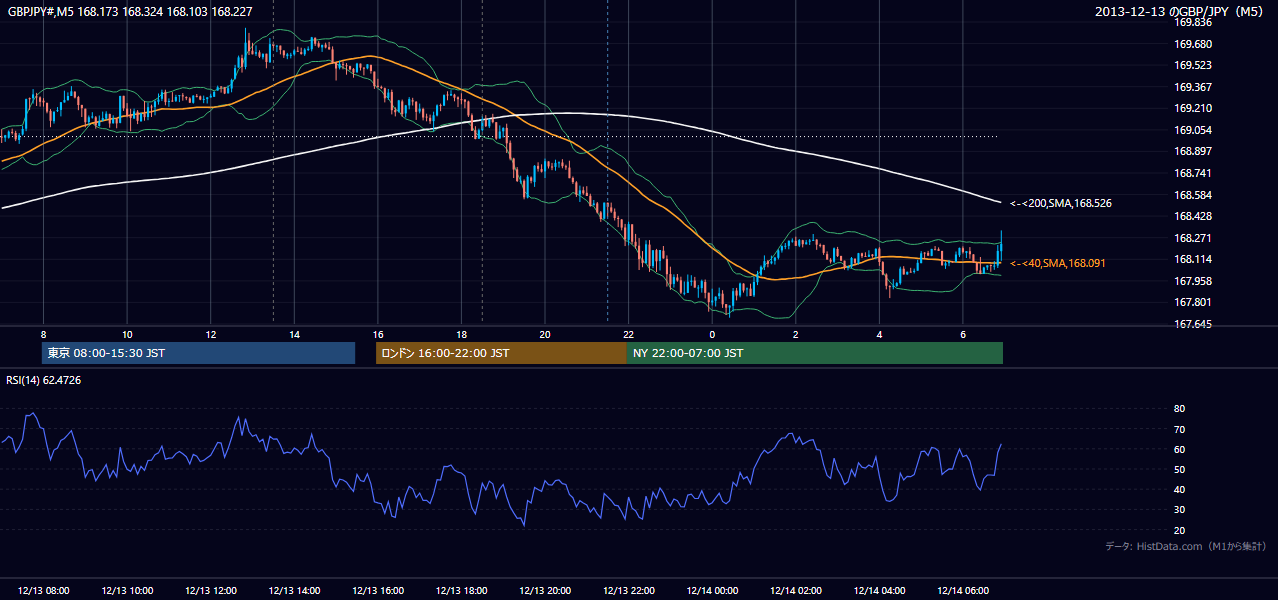
Task: Click the 12/13 22:00 bottom time label
Action: tap(628, 591)
